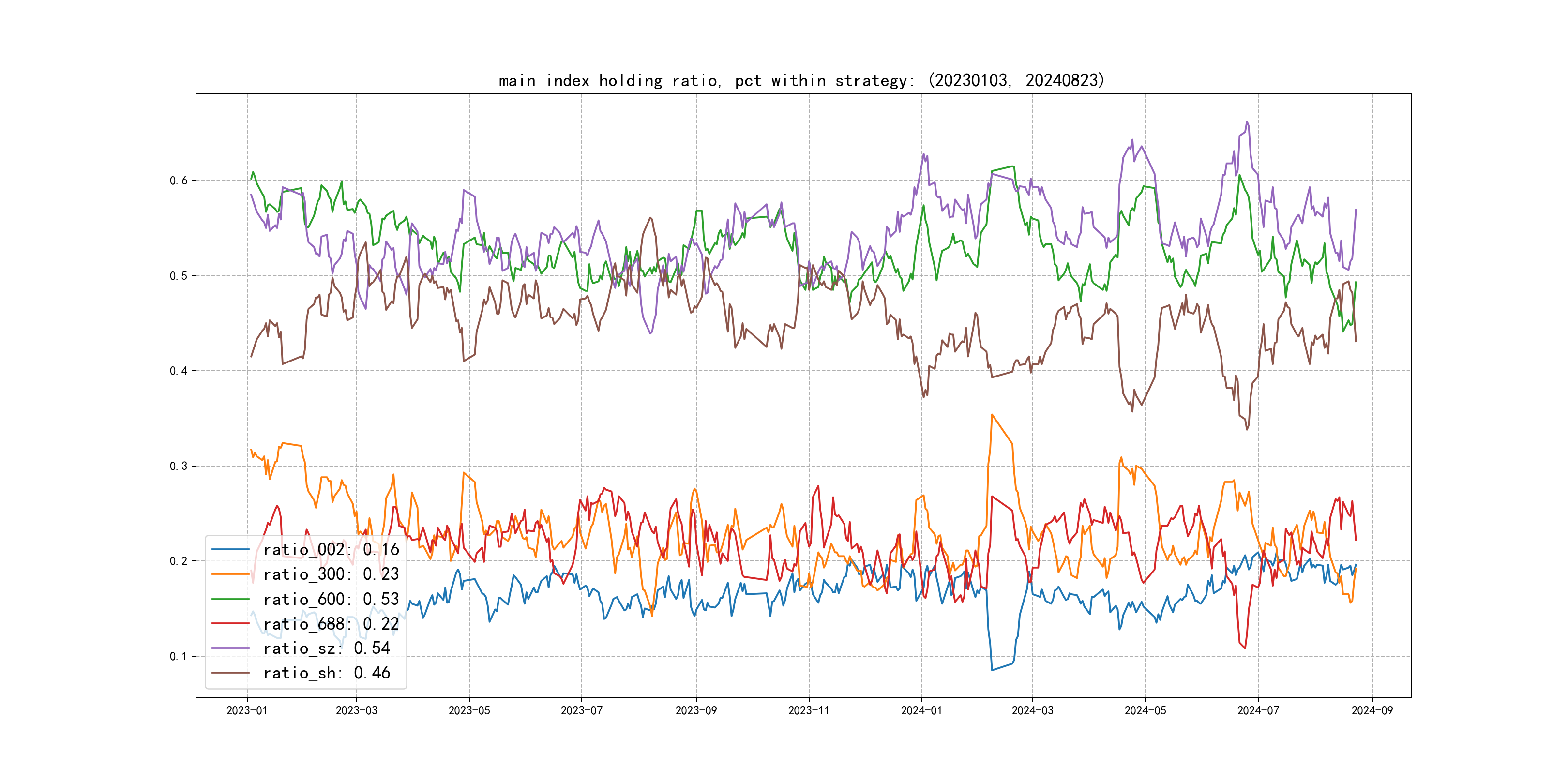Select the 'ratio_sz: 0.54' legend label

coord(327,648)
